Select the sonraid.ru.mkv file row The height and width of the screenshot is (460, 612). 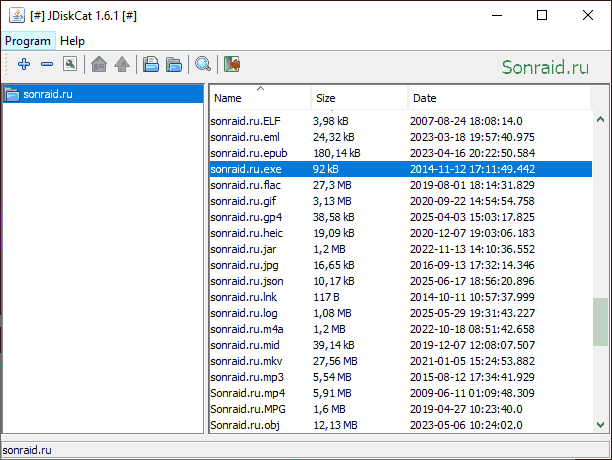click(401, 361)
